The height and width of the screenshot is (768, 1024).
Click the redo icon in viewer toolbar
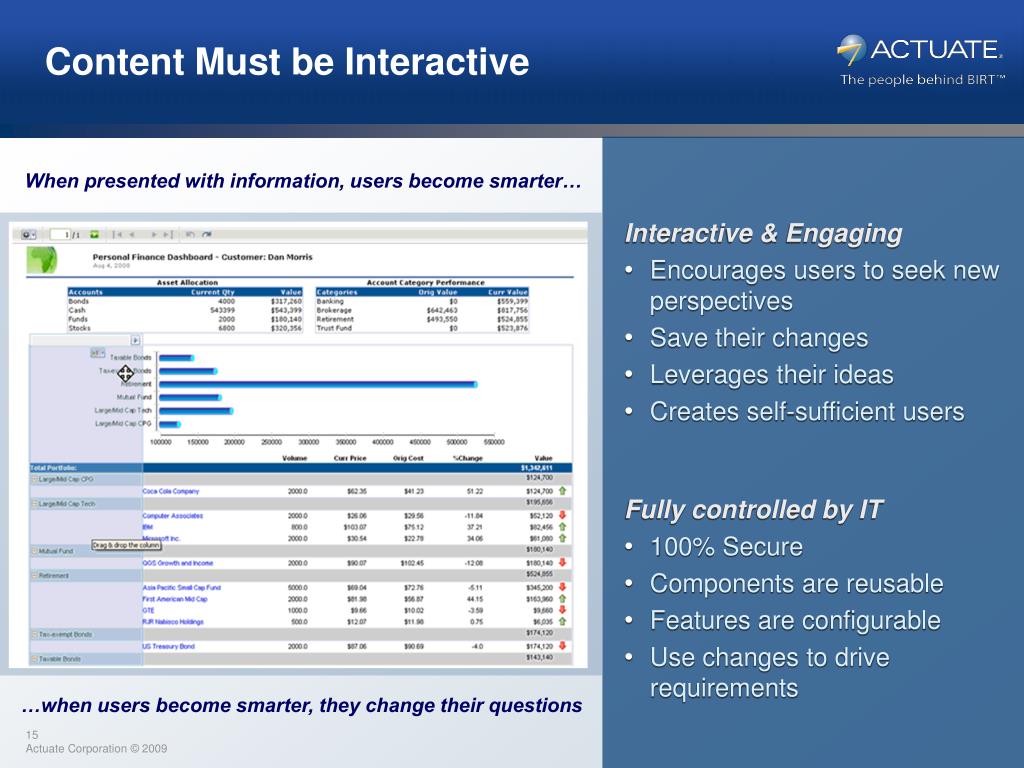pyautogui.click(x=206, y=234)
